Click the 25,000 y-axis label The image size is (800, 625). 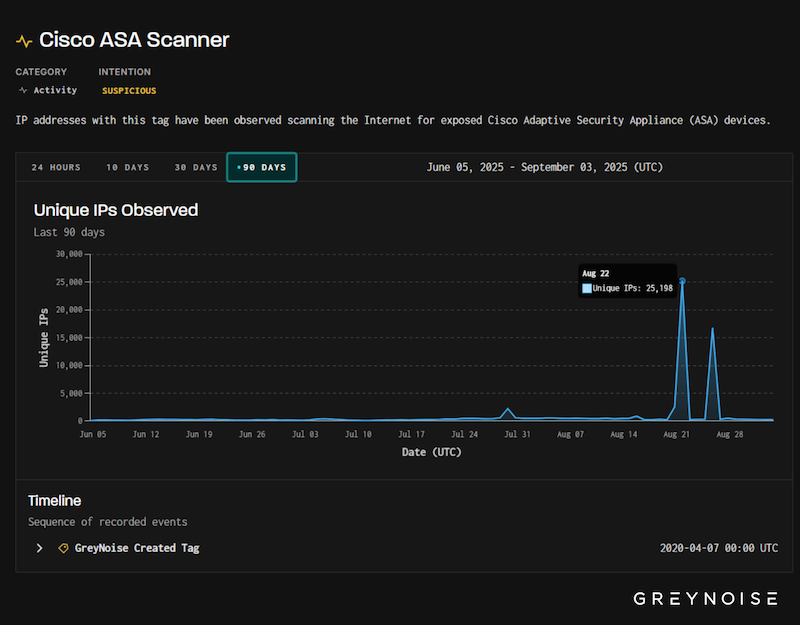coord(69,282)
